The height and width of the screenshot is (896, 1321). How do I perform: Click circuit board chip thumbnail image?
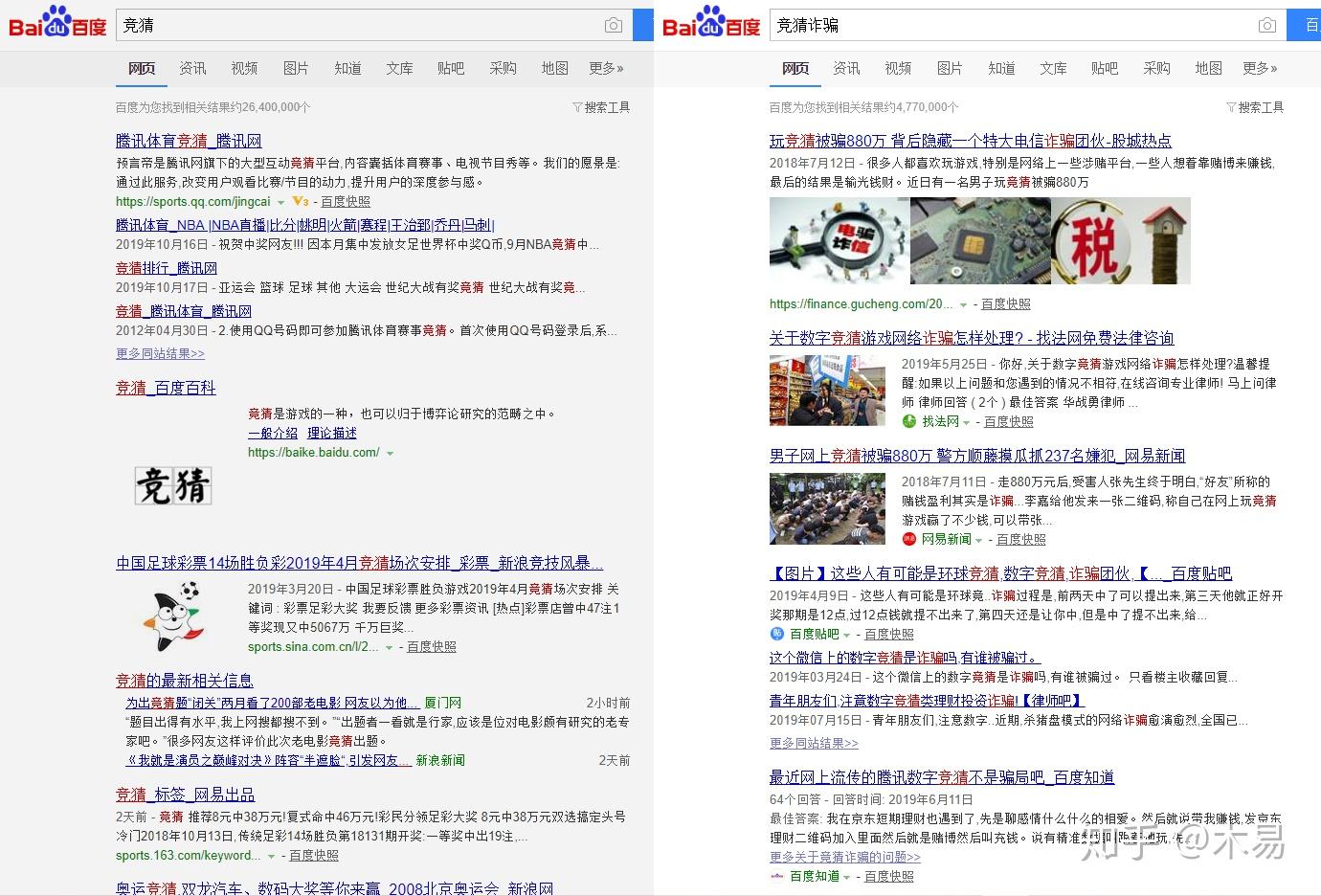(980, 241)
